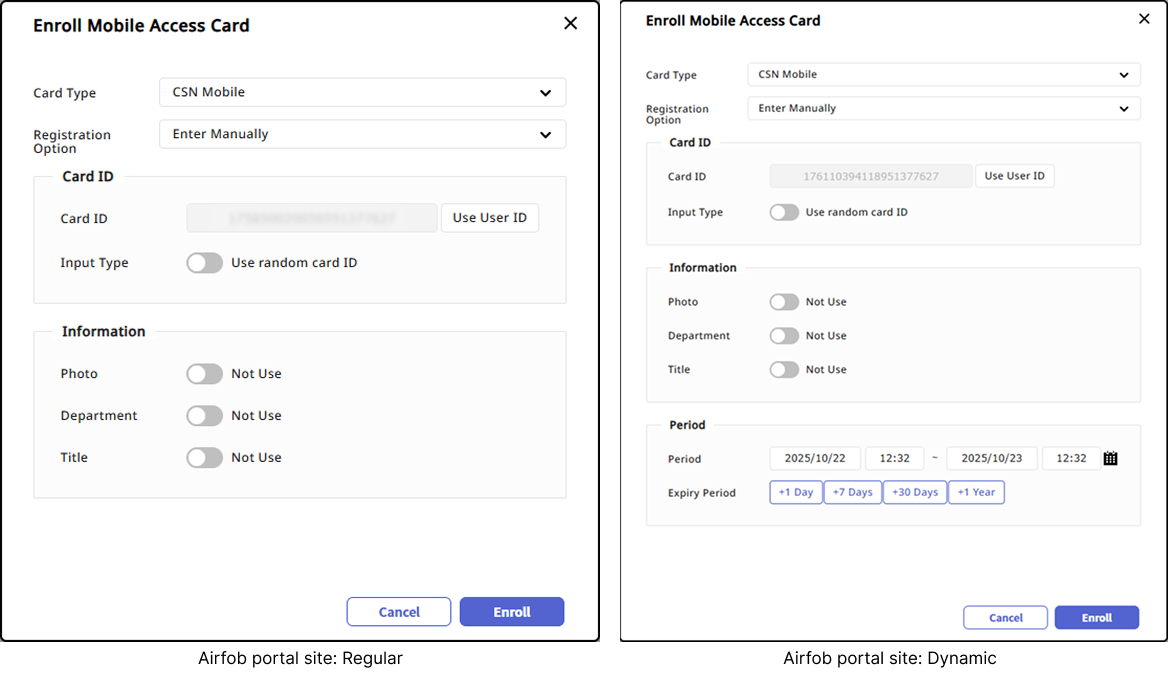Image resolution: width=1168 pixels, height=675 pixels.
Task: Open Registration Option dropdown in dialog without Period section
Action: tap(362, 134)
